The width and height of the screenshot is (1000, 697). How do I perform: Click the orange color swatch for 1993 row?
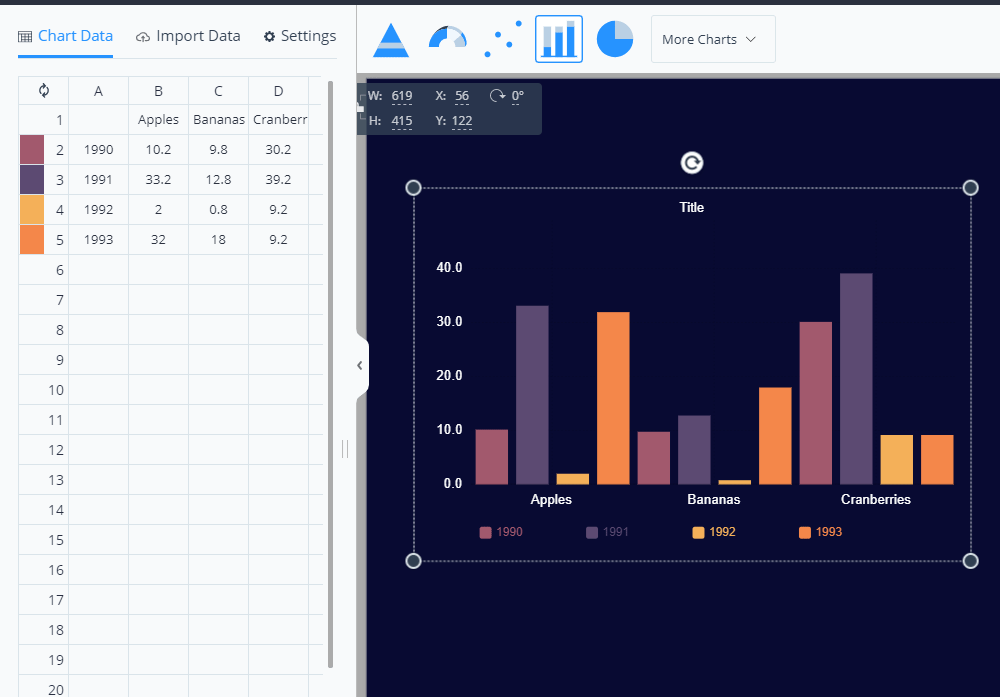33,240
